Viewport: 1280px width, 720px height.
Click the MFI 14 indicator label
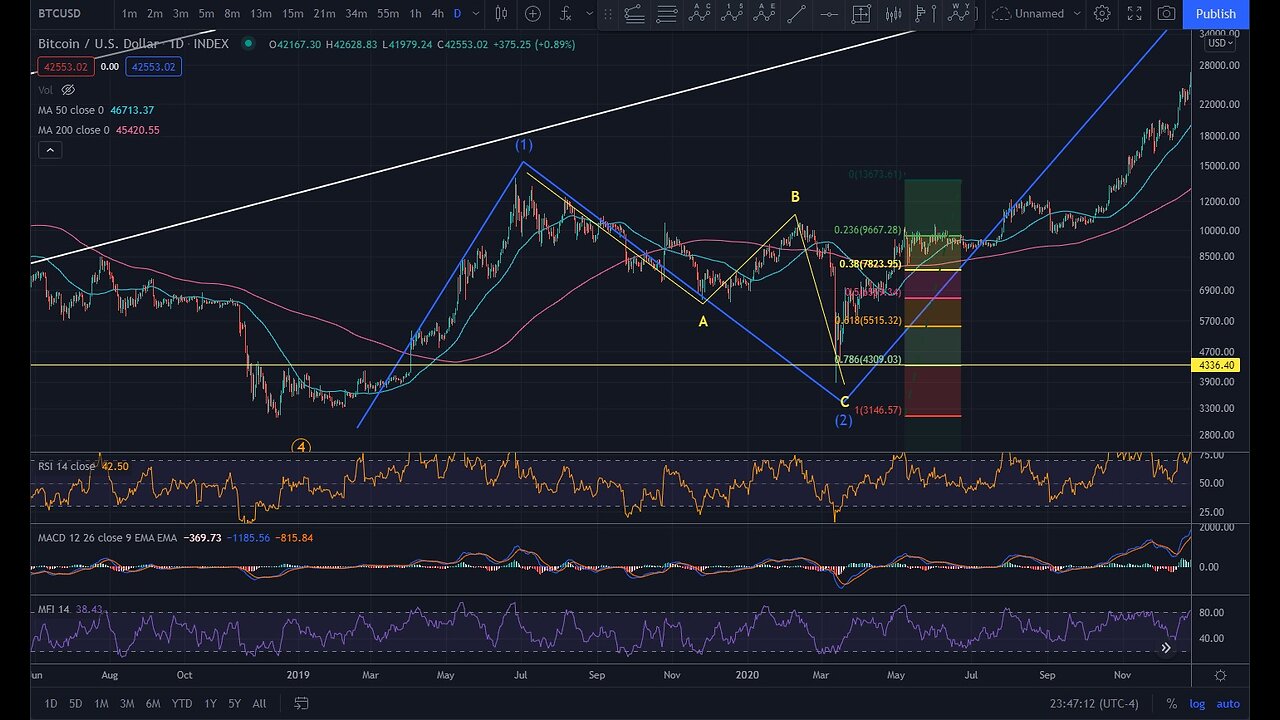(x=54, y=608)
